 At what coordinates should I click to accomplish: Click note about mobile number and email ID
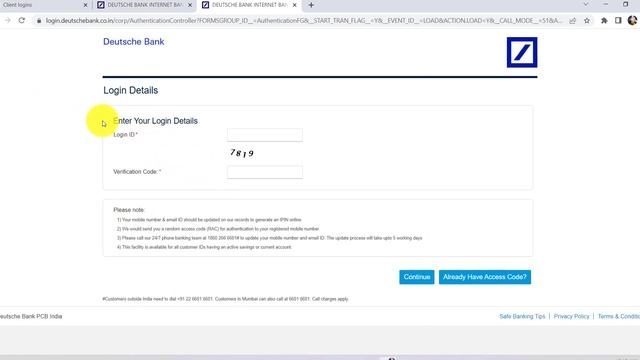coord(209,220)
